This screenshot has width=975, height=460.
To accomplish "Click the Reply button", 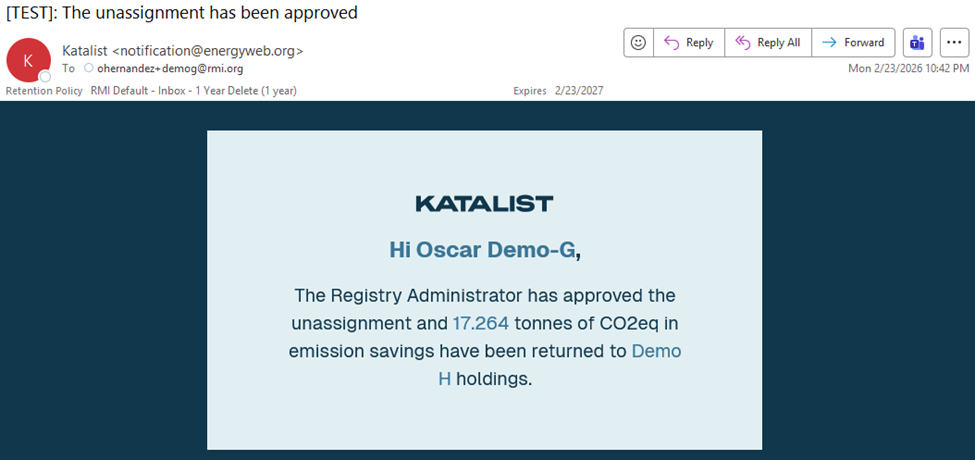I will (x=688, y=42).
